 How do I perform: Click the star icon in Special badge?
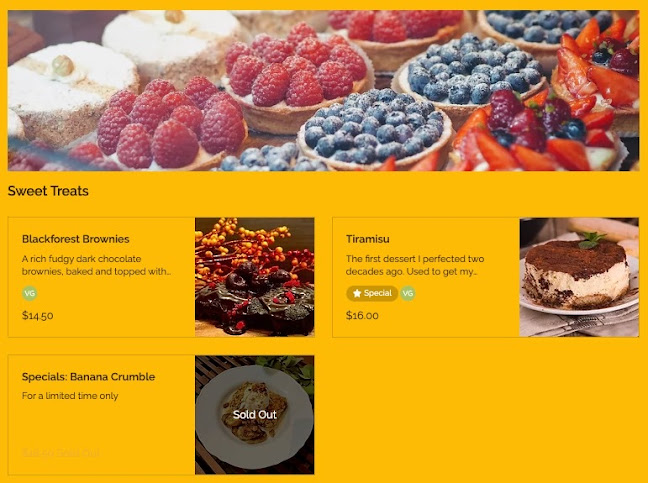coord(357,293)
